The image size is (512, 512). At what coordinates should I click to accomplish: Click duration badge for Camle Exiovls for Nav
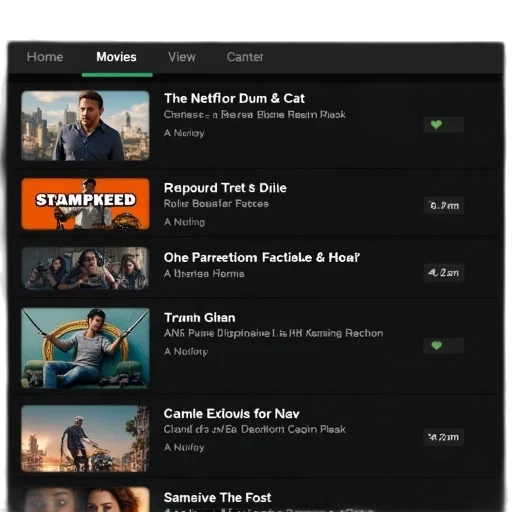pos(444,437)
